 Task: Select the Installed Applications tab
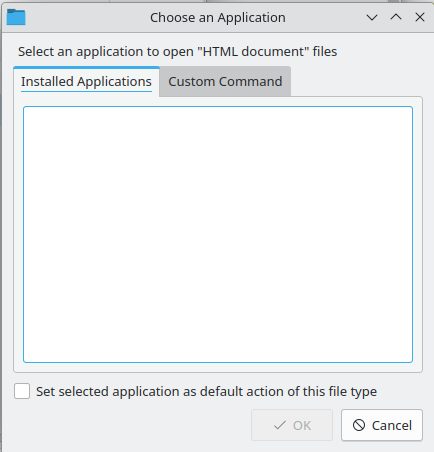point(86,81)
